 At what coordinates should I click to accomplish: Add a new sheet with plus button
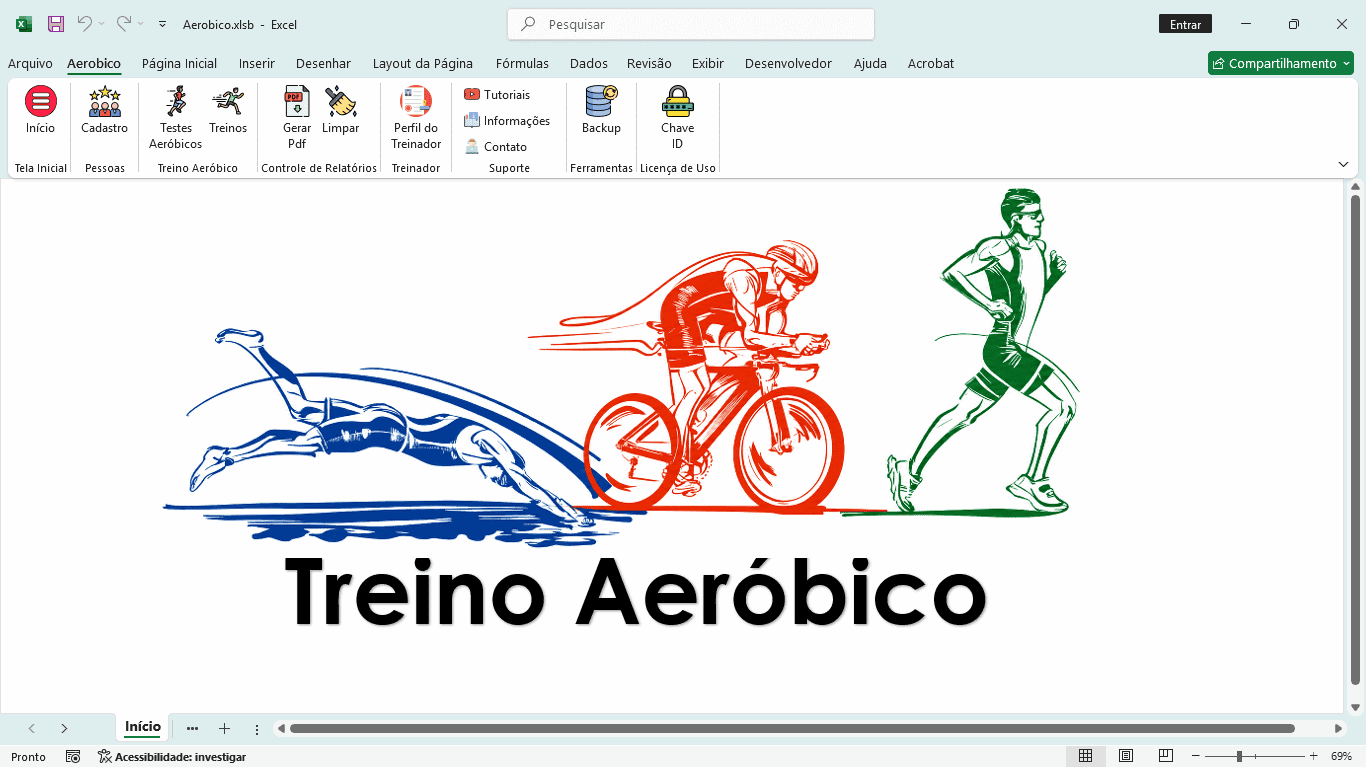(224, 729)
